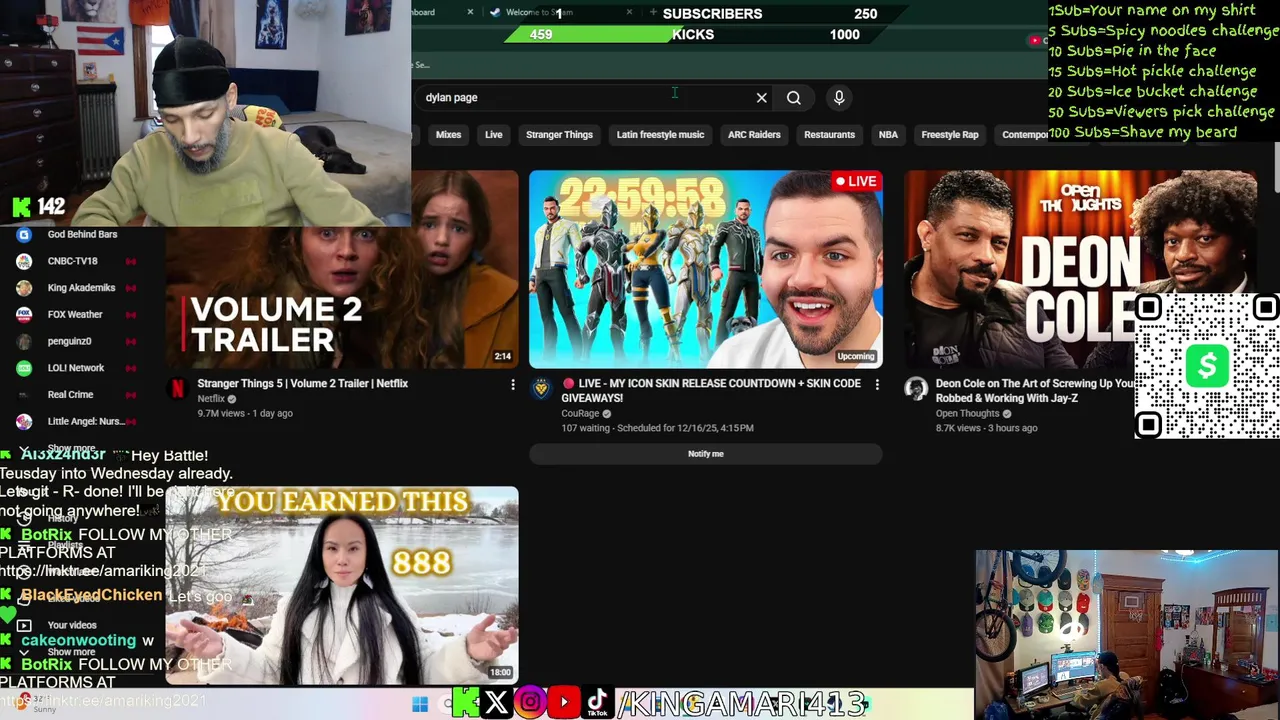
Task: Open Deon Cole Art of Screwing Up title
Action: click(1034, 391)
